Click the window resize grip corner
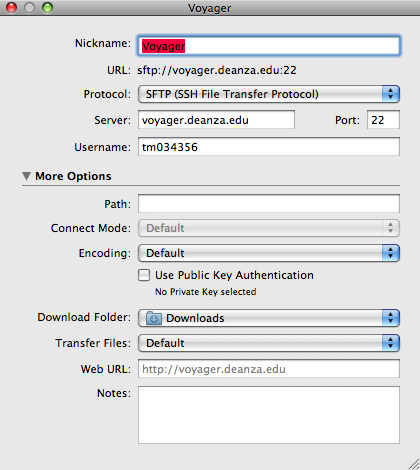 tap(413, 464)
